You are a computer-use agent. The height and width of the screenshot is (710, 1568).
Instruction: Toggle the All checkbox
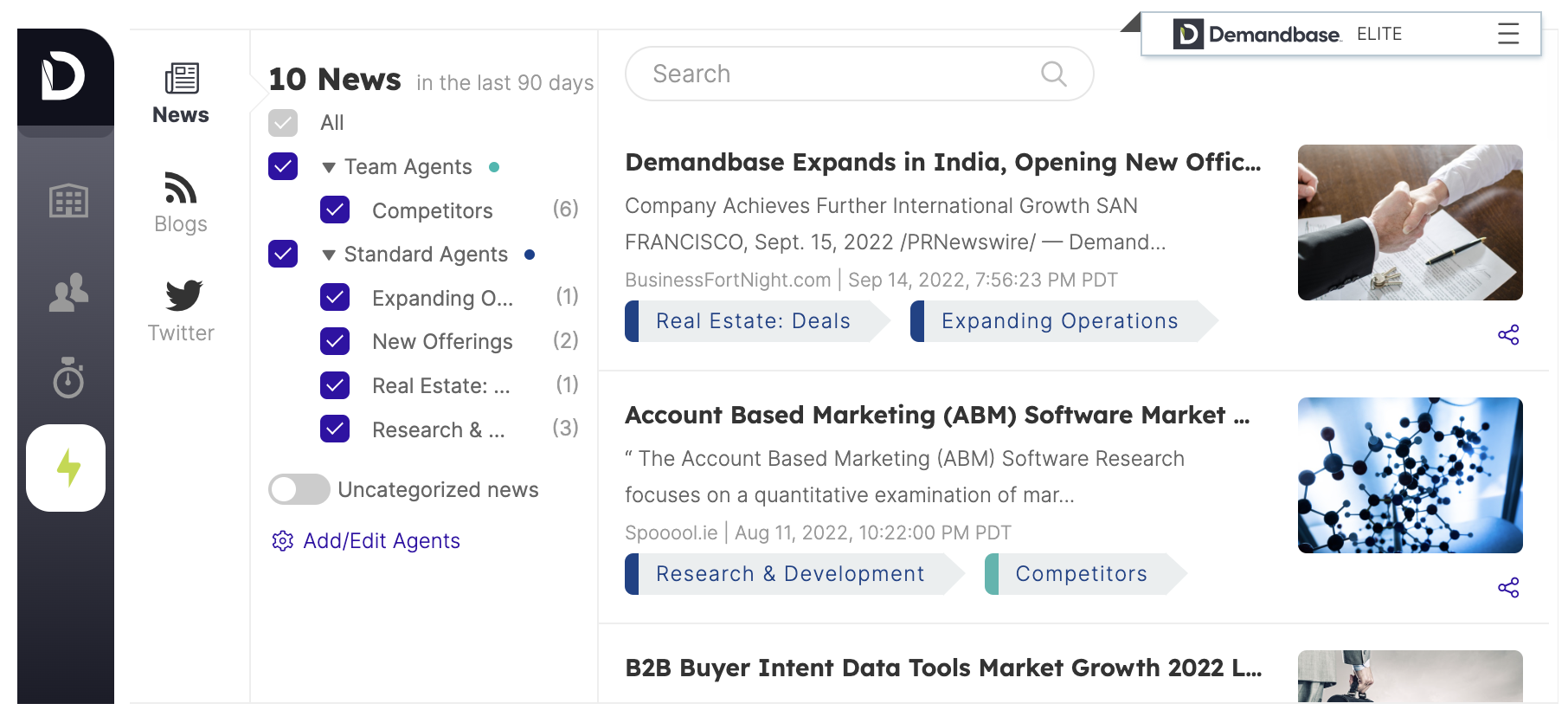pos(283,123)
